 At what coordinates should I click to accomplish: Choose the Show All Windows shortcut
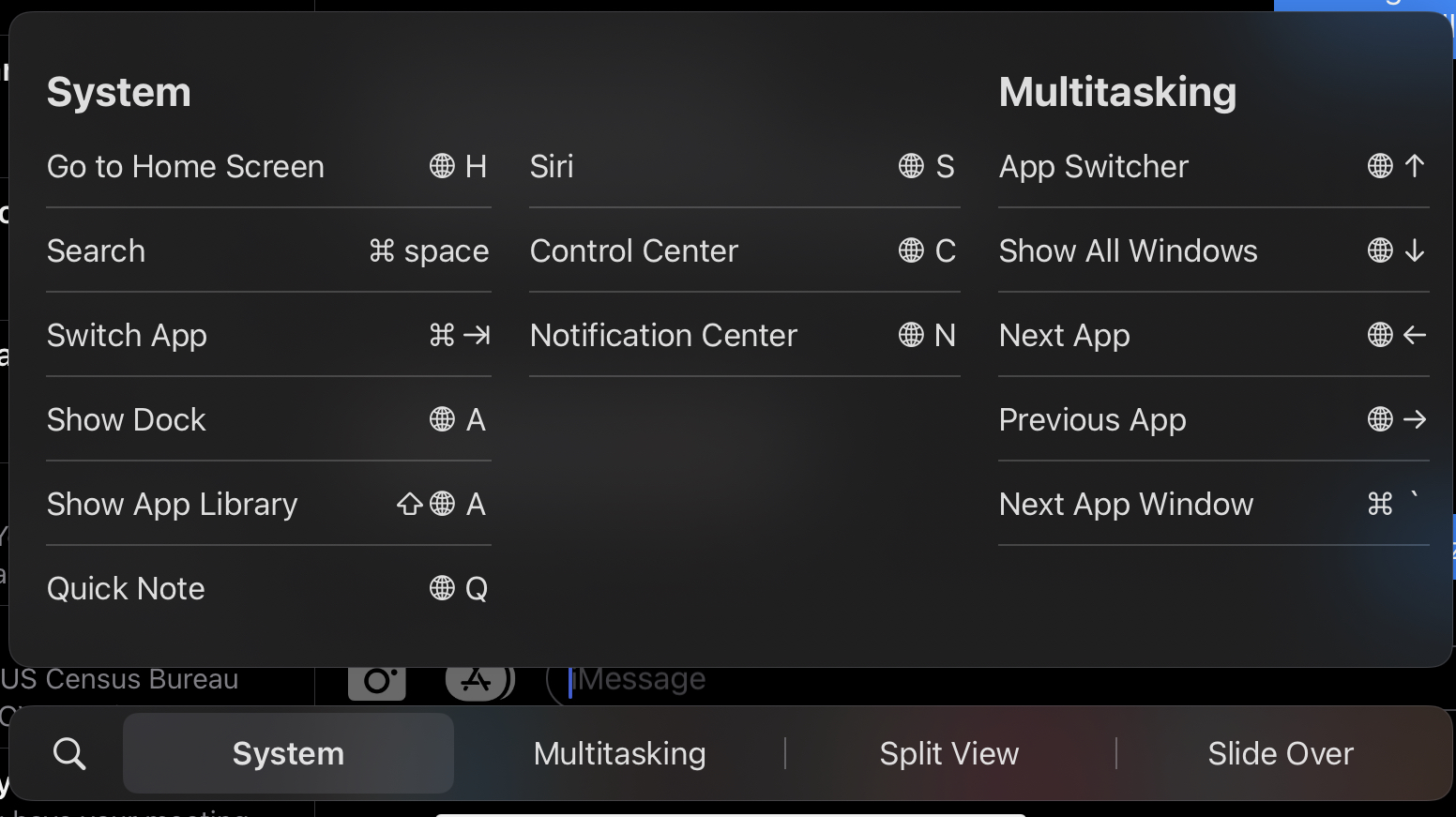click(1212, 251)
